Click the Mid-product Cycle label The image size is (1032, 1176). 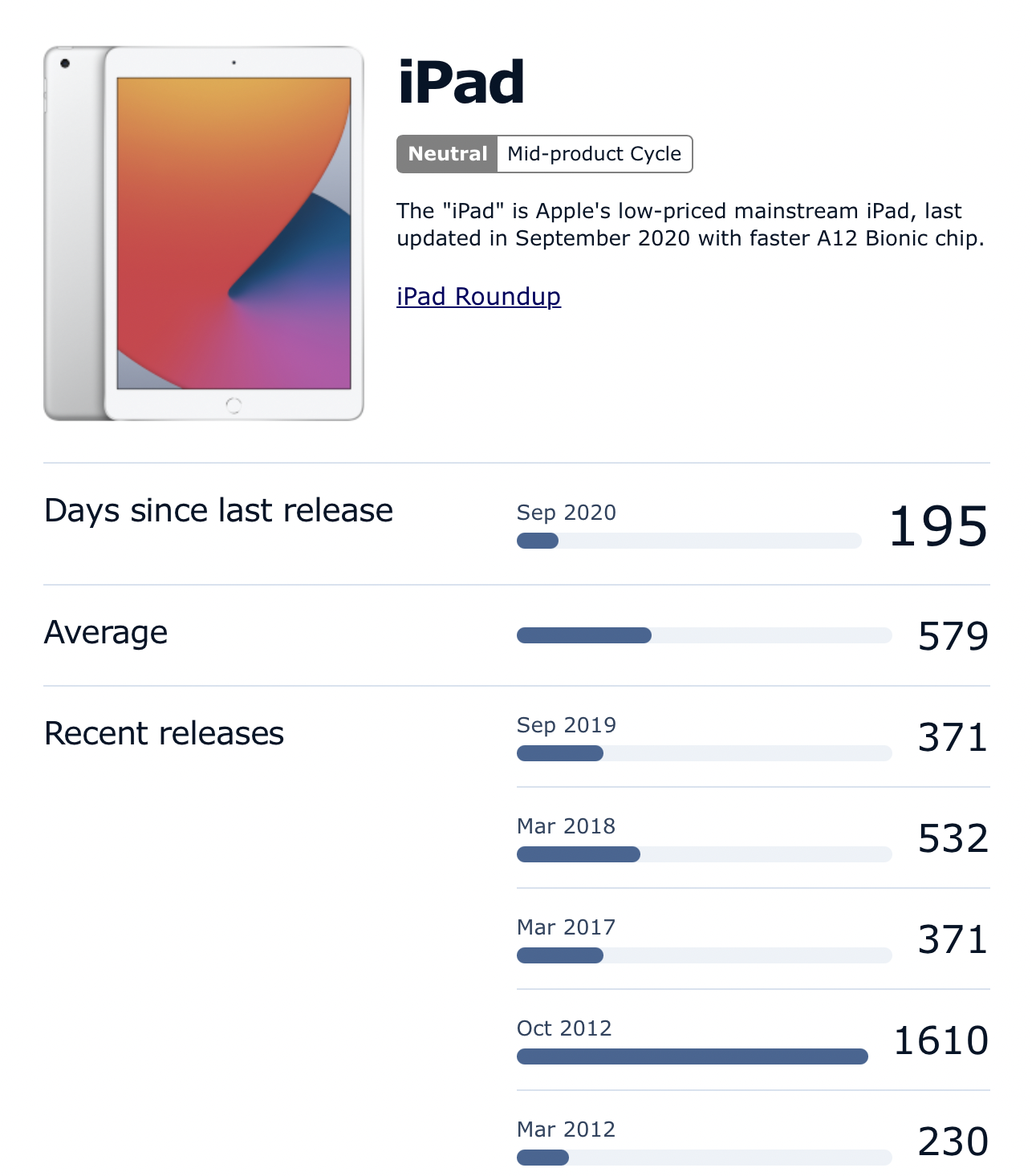click(594, 154)
